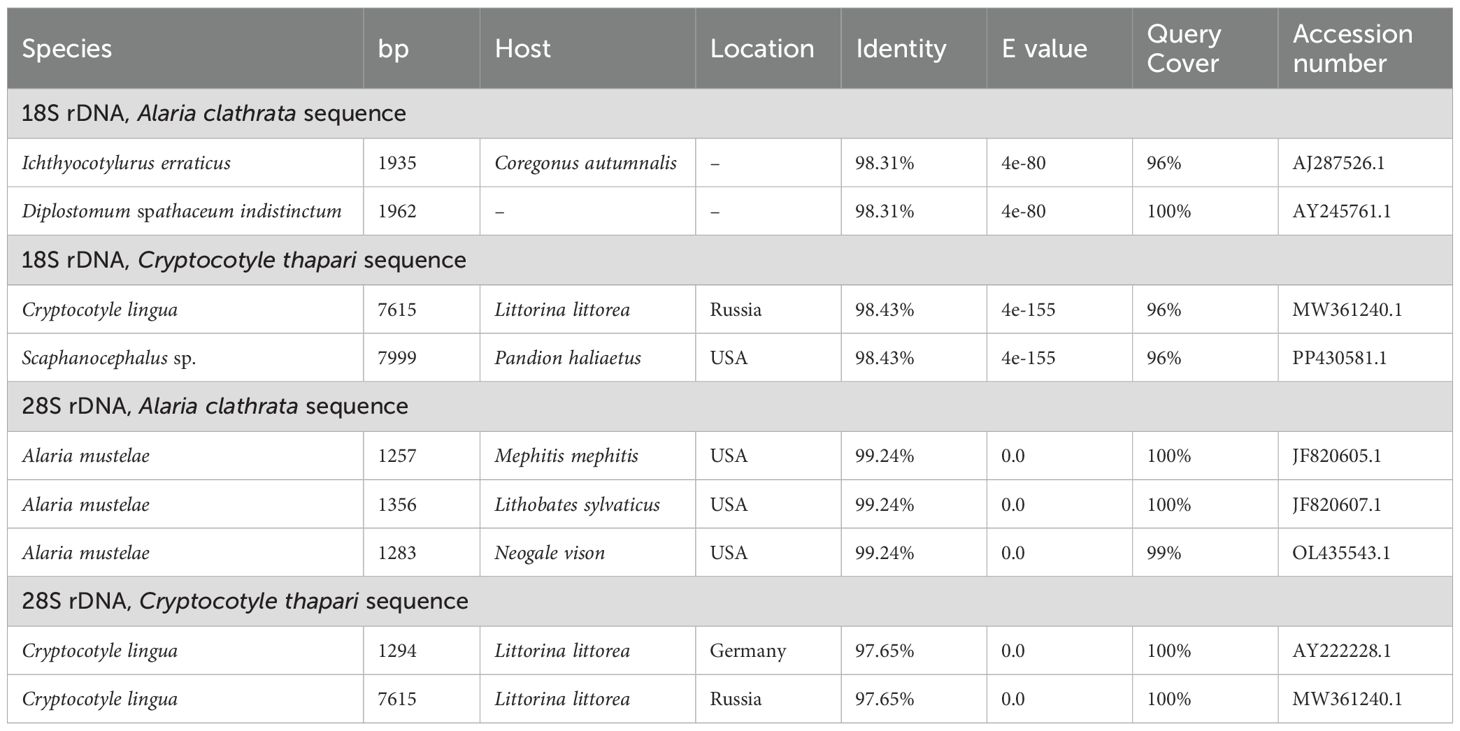Open accession number JF820605.1
The image size is (1460, 731).
coord(1336,456)
